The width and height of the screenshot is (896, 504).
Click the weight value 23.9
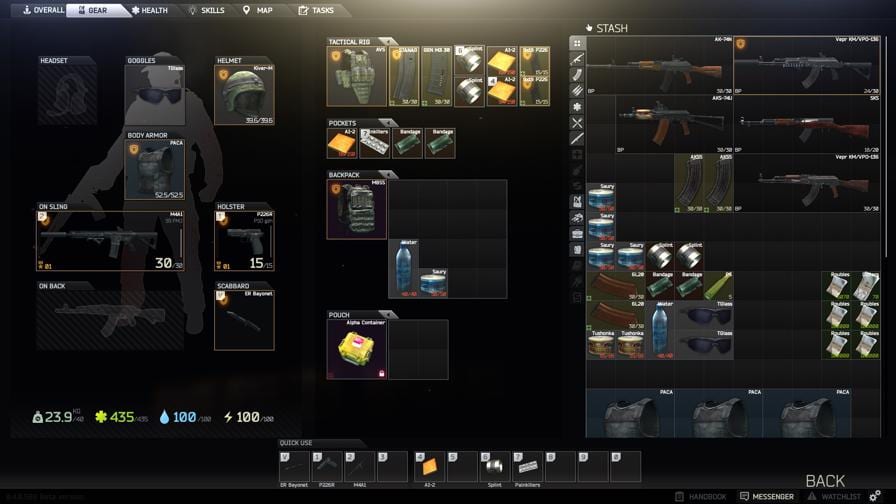tap(58, 417)
